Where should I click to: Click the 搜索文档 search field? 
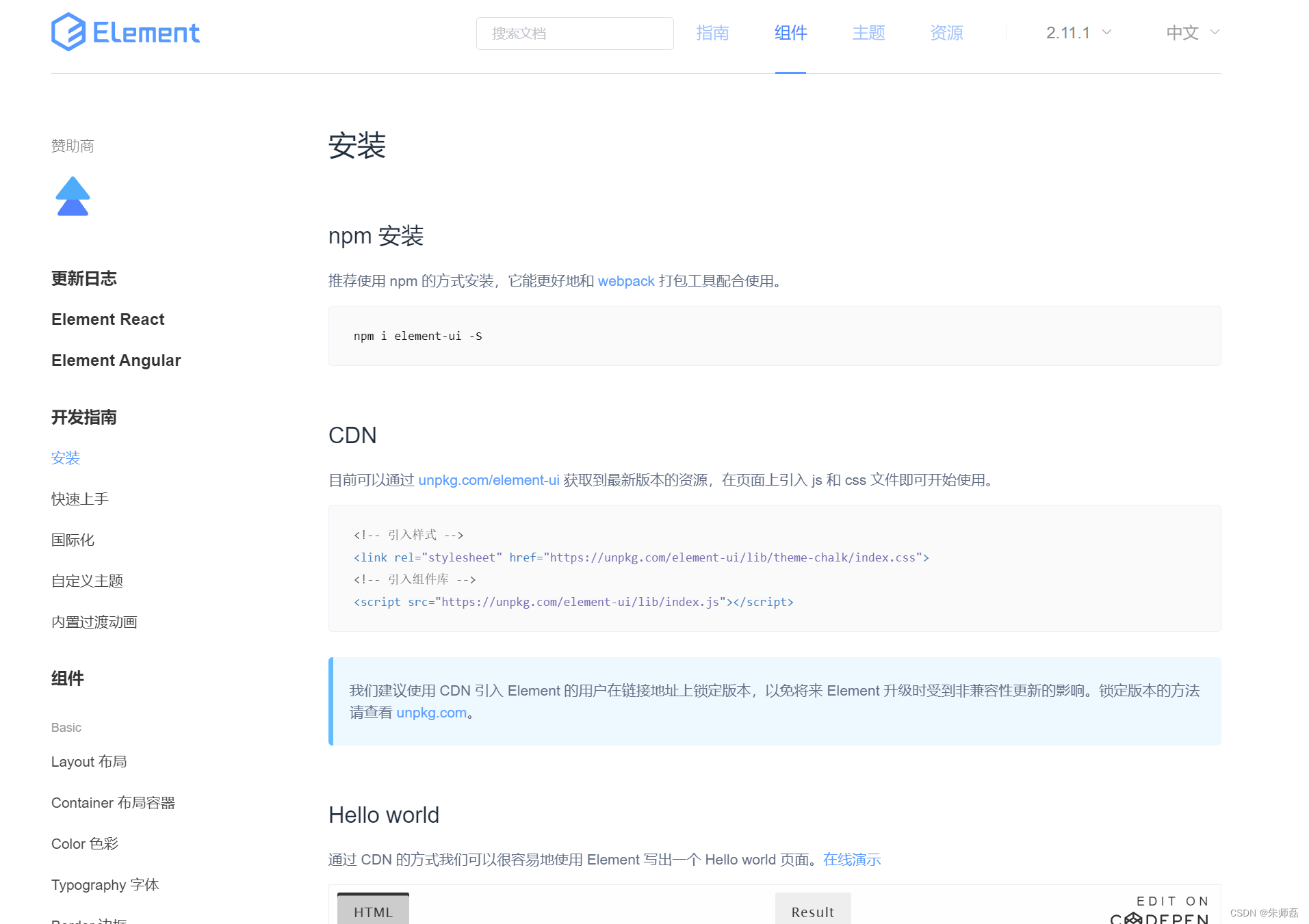(x=574, y=33)
